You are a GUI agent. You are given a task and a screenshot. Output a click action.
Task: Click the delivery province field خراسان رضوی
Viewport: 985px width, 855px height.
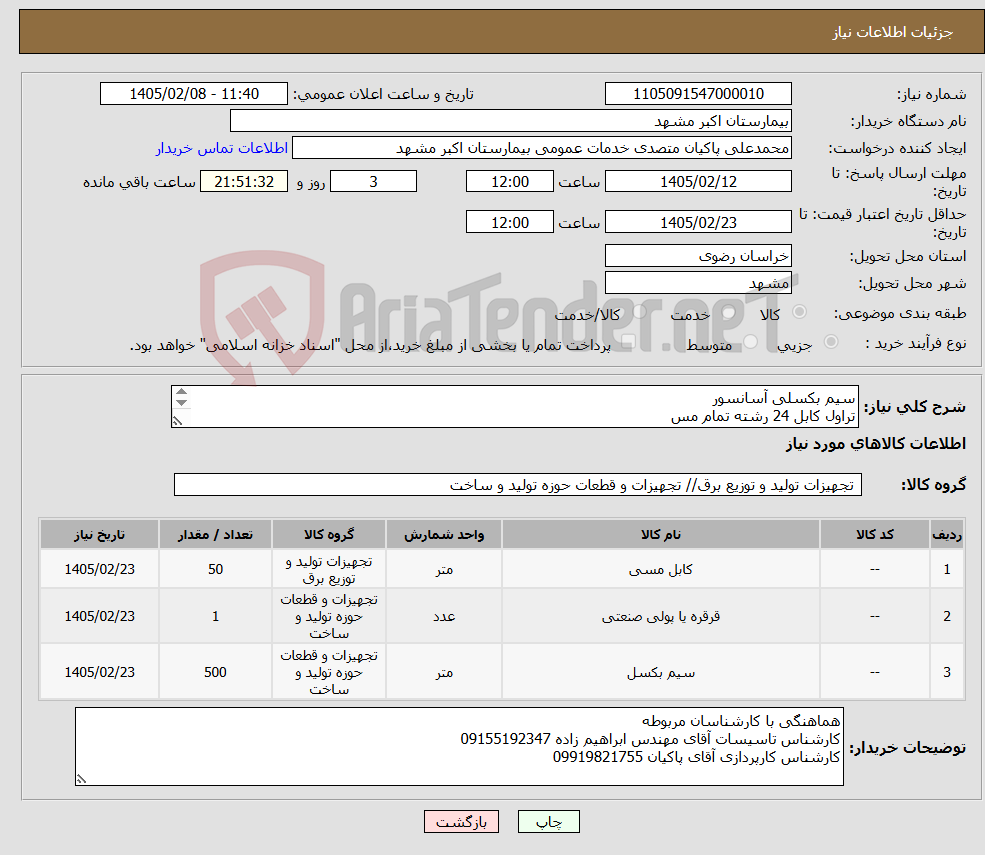pos(698,256)
